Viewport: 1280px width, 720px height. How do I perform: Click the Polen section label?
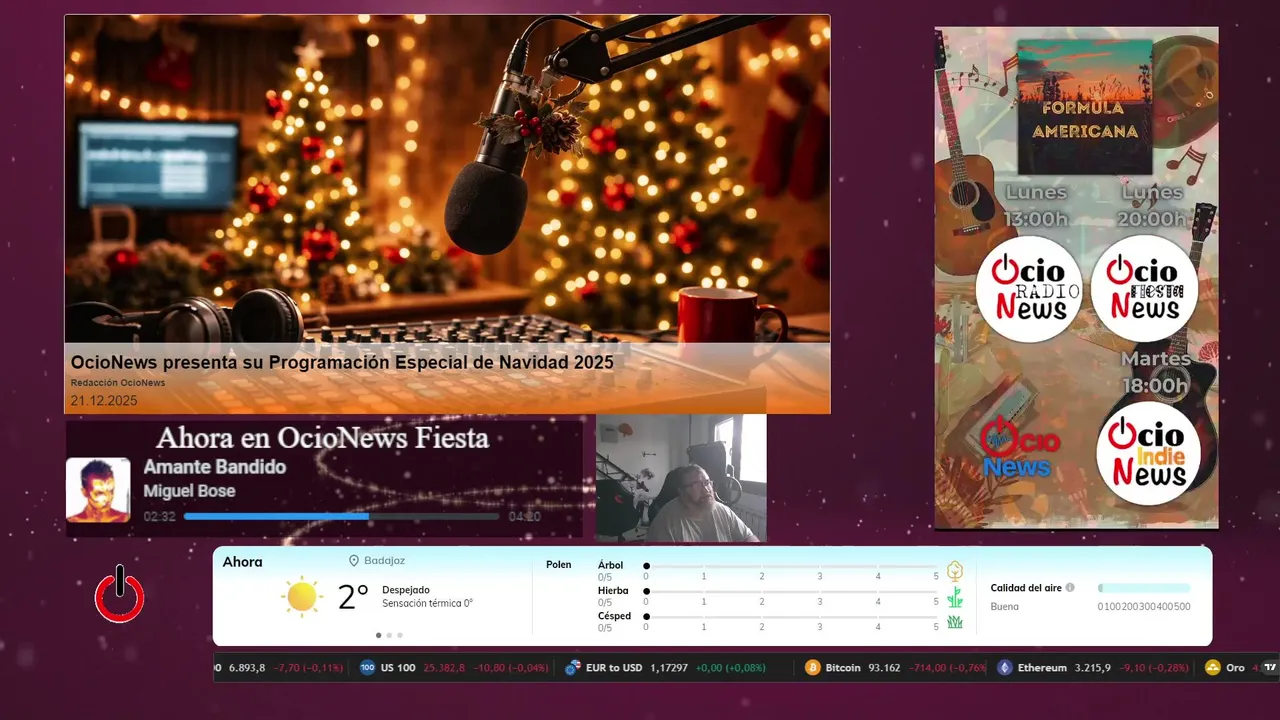(559, 565)
